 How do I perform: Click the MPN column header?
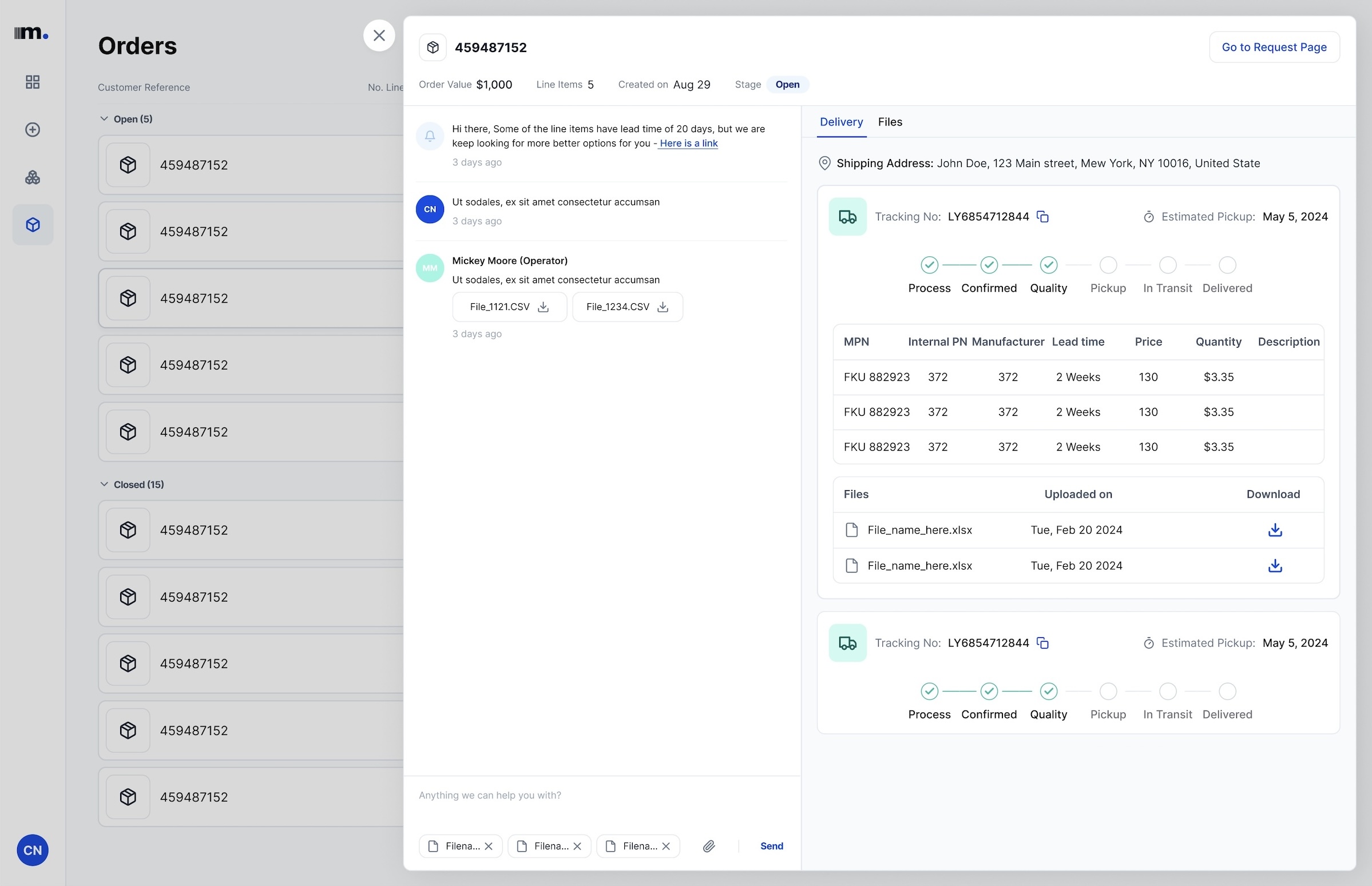pos(856,341)
